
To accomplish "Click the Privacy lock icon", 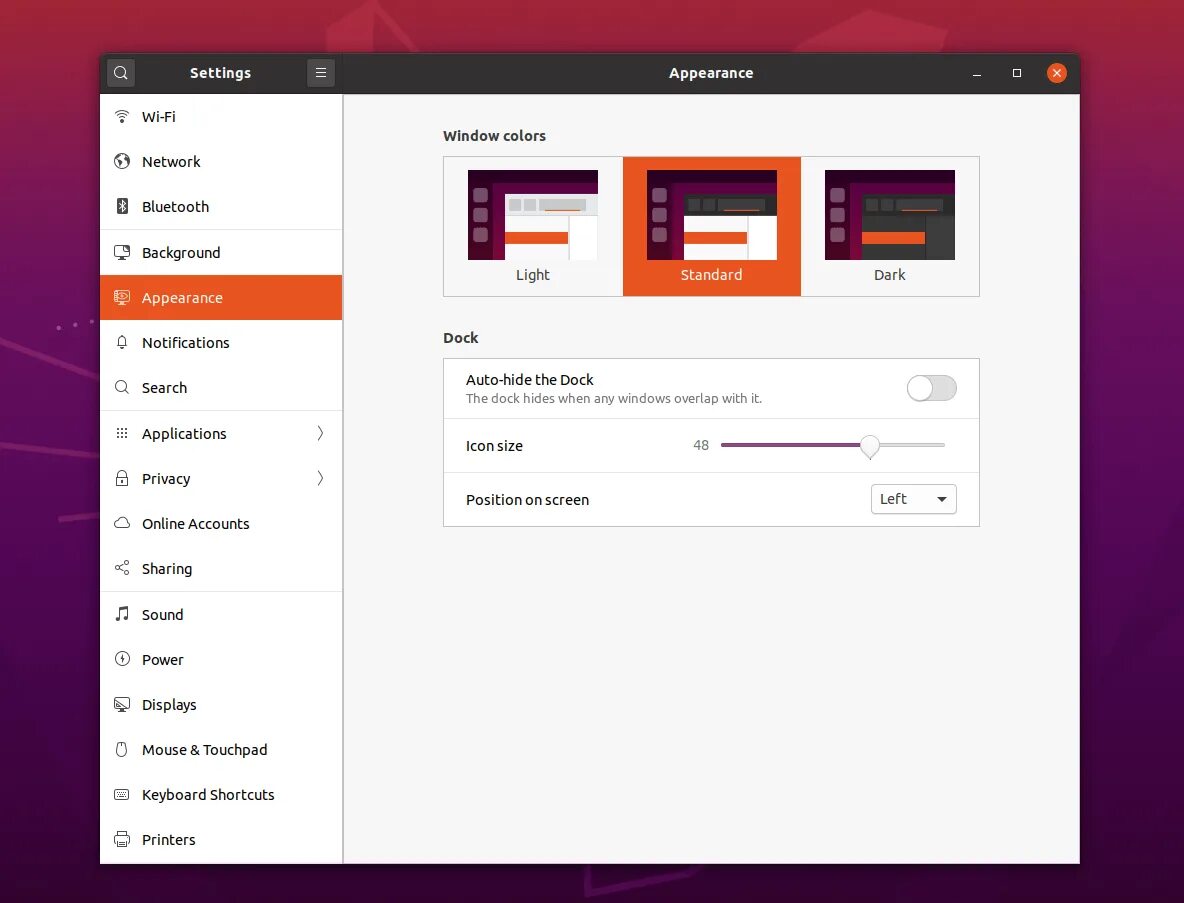I will (x=122, y=478).
